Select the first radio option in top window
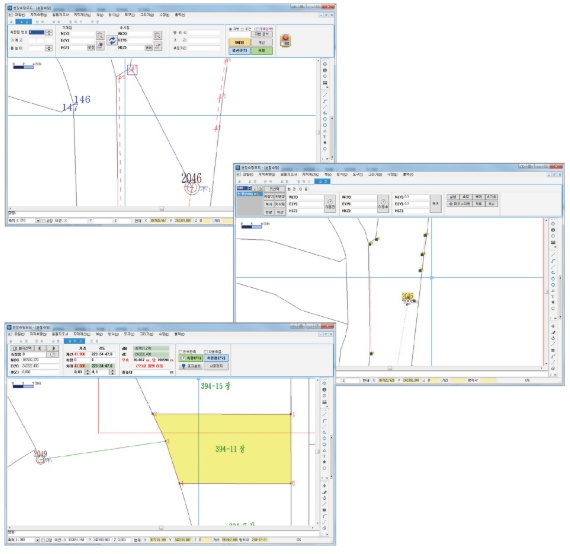 point(230,29)
